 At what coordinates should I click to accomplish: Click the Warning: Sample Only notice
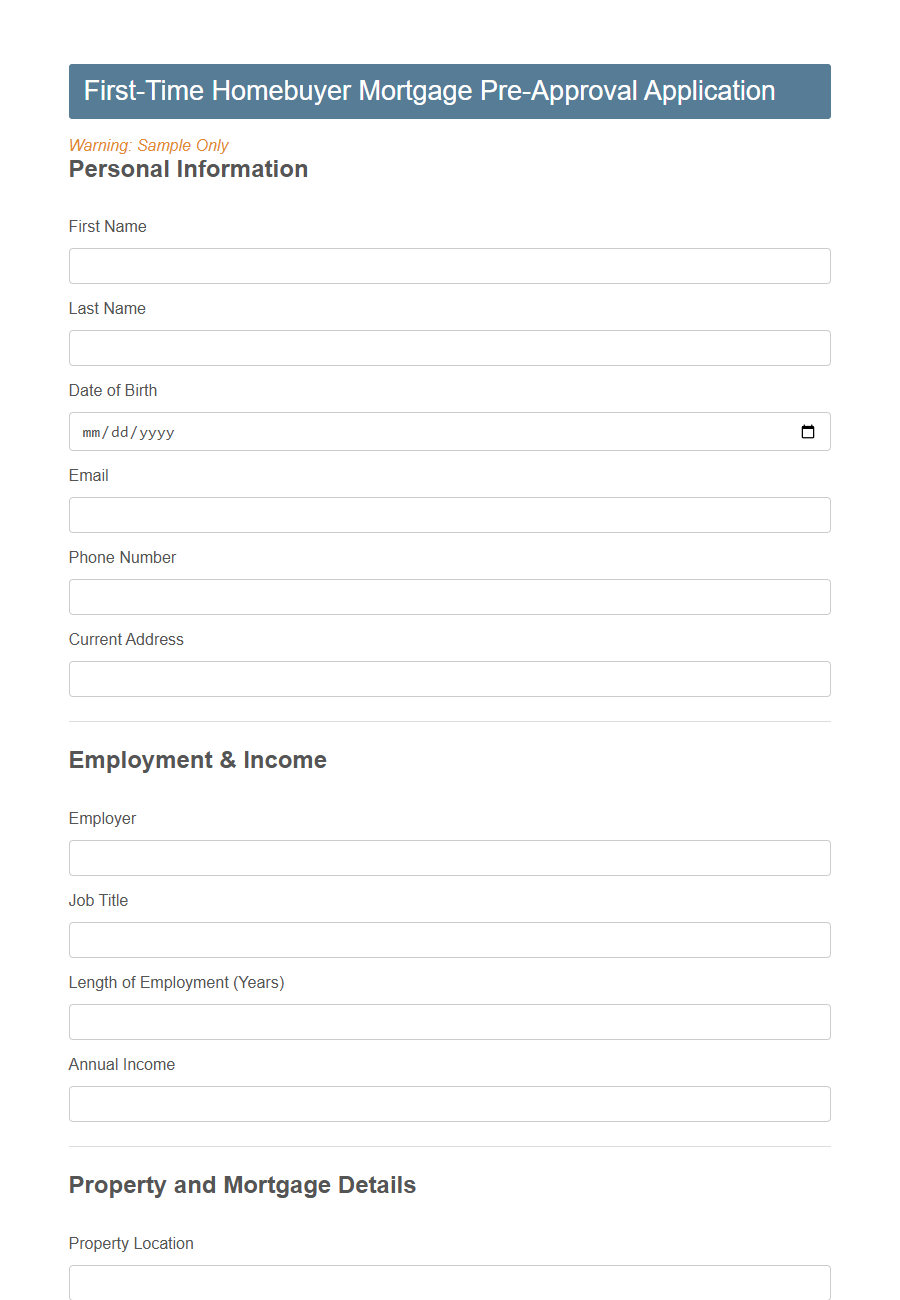click(148, 145)
